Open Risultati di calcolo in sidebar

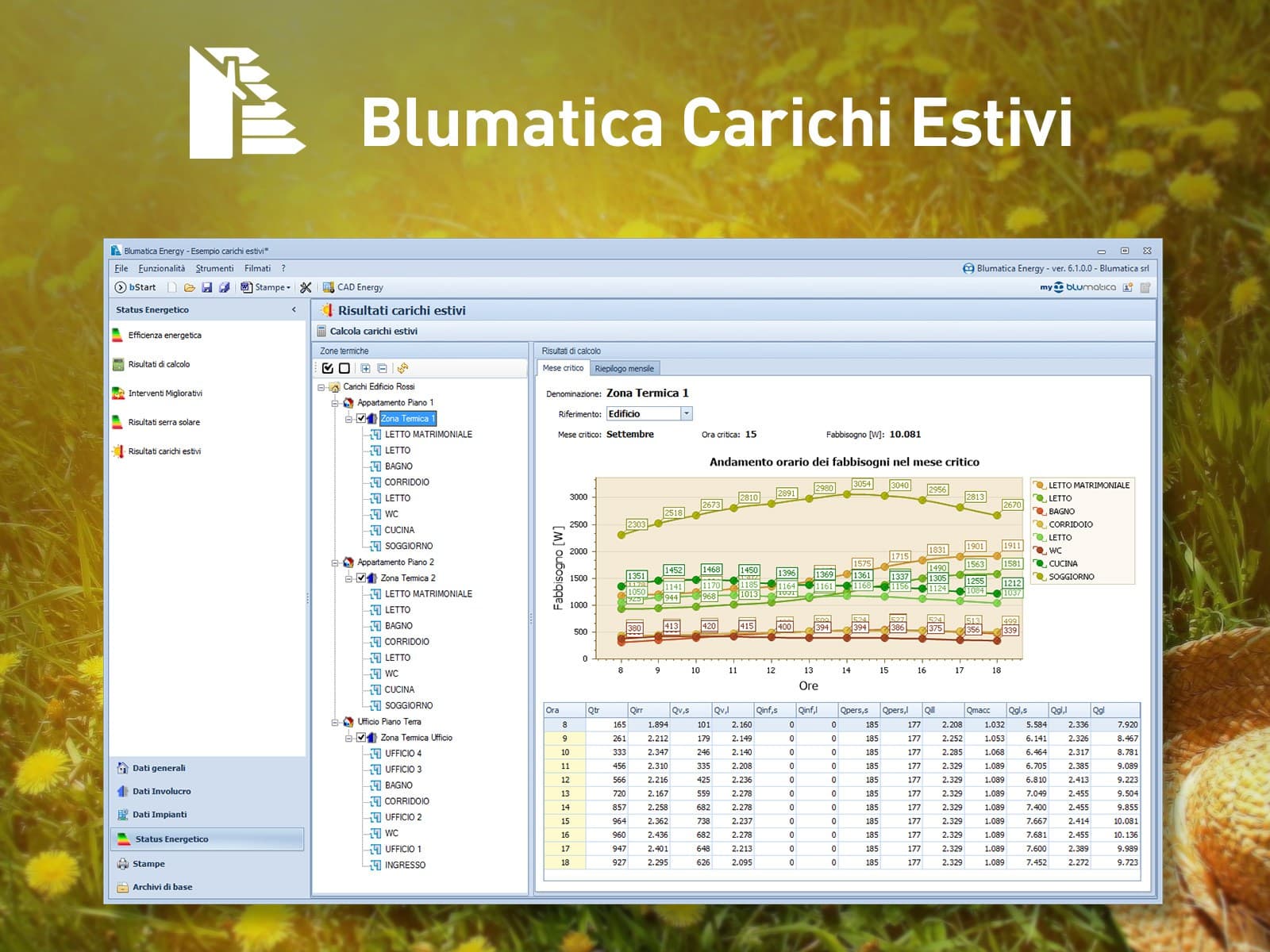(x=152, y=364)
